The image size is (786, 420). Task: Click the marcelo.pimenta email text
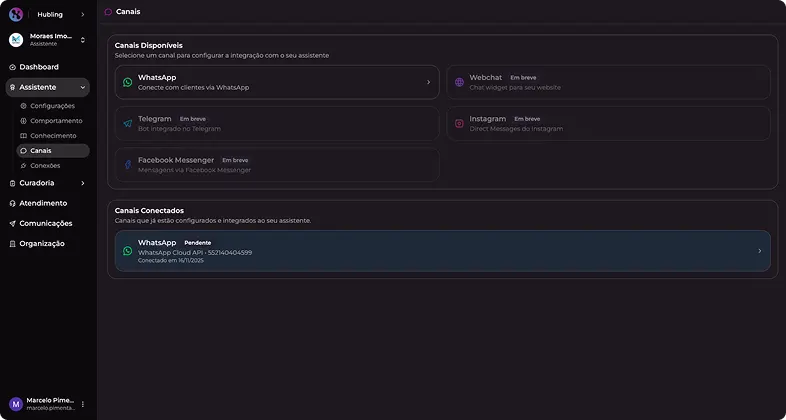coord(50,408)
